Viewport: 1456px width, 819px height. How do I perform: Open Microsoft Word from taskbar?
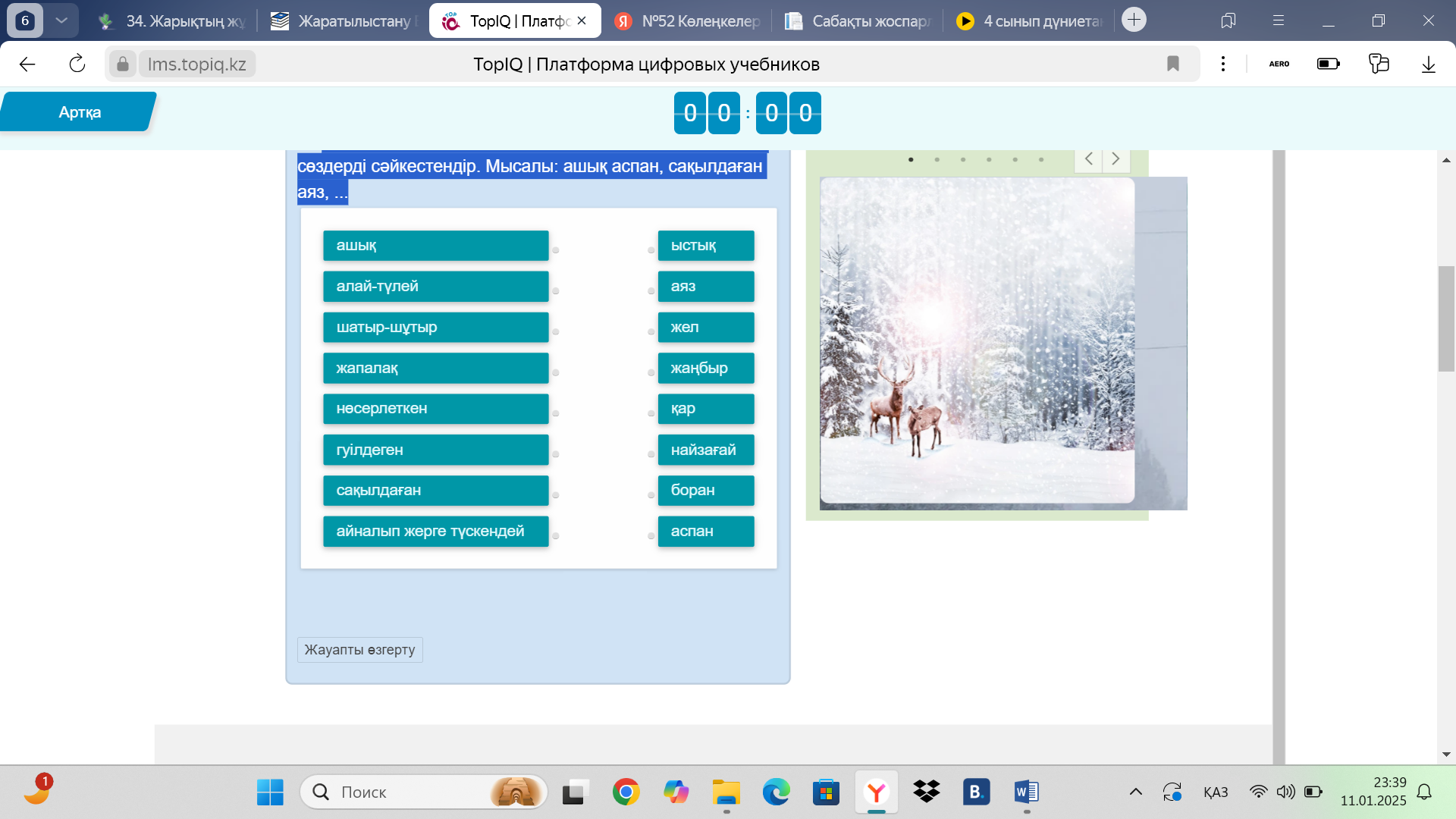(x=1026, y=792)
